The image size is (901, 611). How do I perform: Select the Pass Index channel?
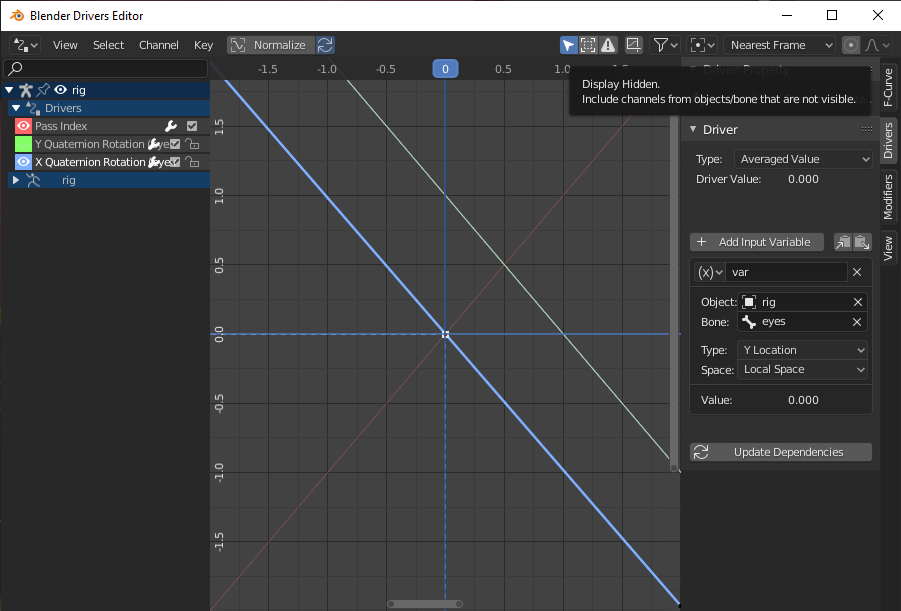pyautogui.click(x=61, y=126)
